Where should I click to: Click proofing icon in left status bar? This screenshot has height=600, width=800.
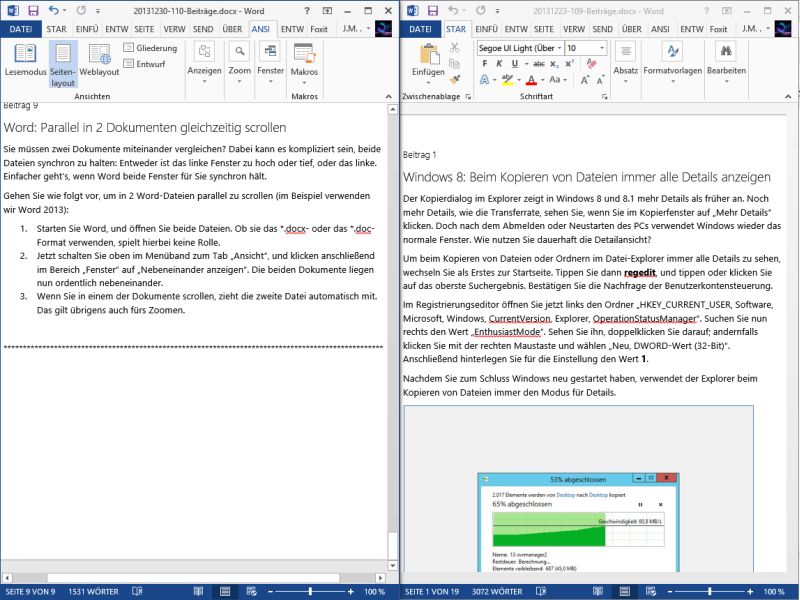pyautogui.click(x=137, y=591)
